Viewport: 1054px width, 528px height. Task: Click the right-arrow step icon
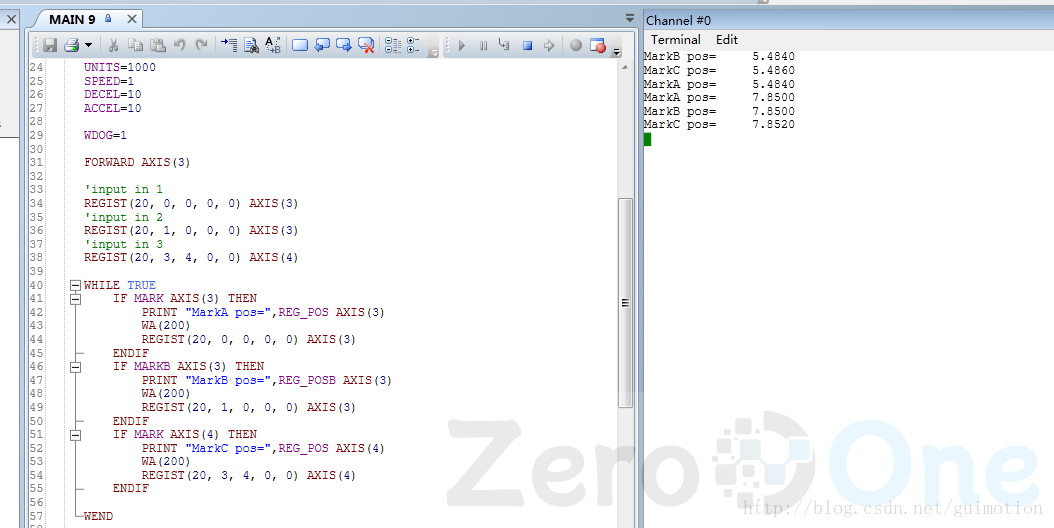pos(549,45)
